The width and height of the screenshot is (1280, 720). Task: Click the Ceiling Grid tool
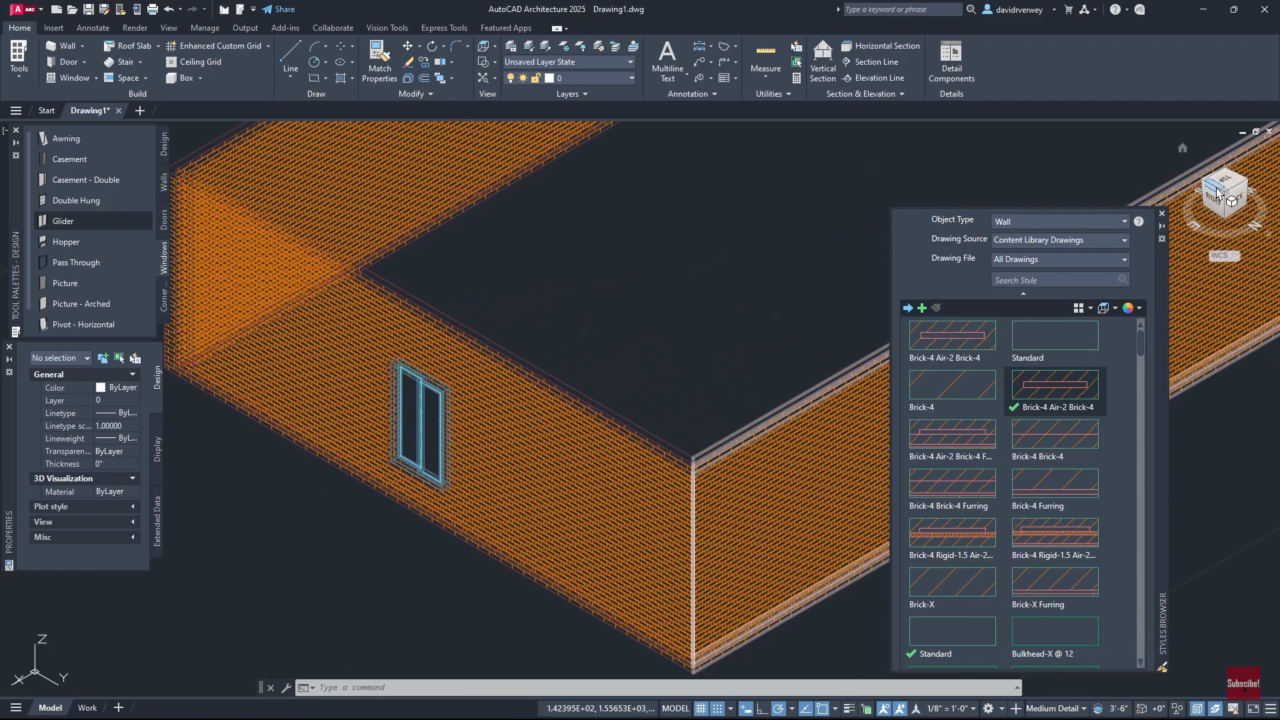click(x=193, y=62)
